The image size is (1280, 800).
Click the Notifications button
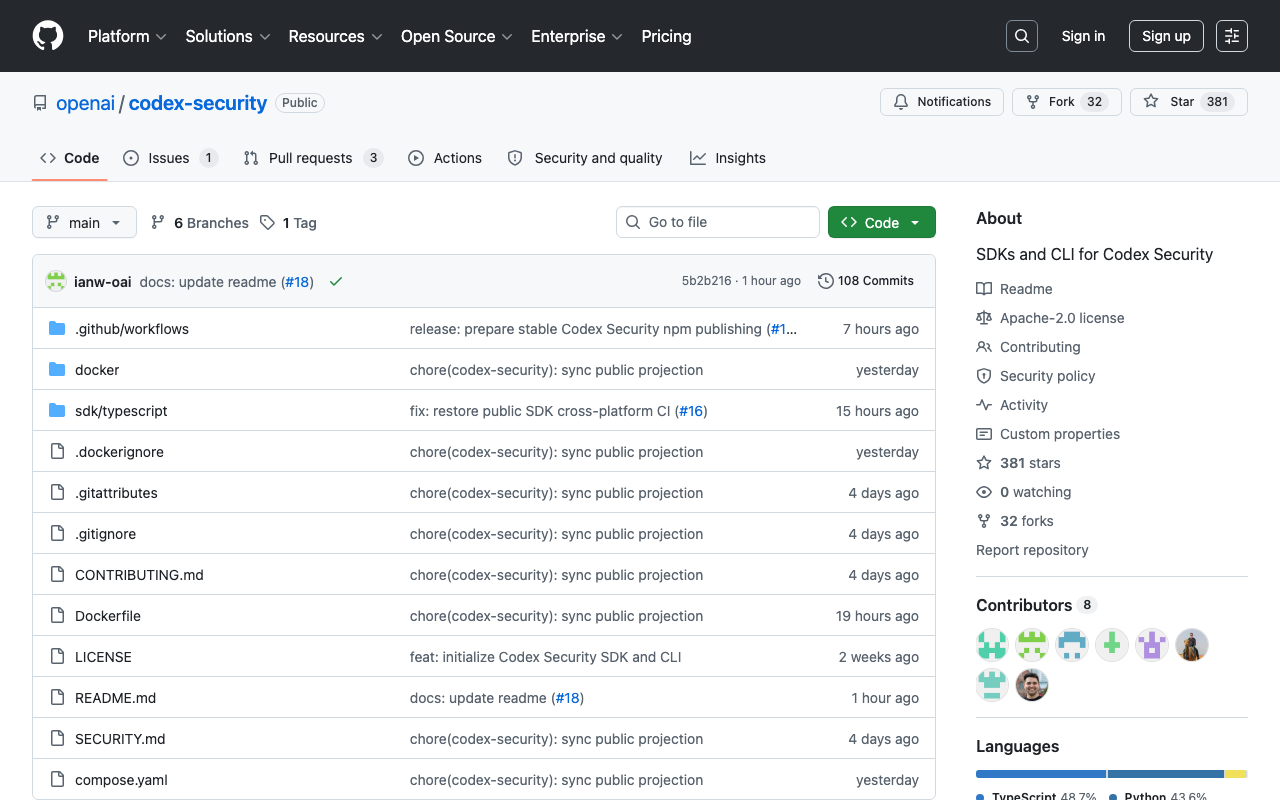[x=942, y=102]
